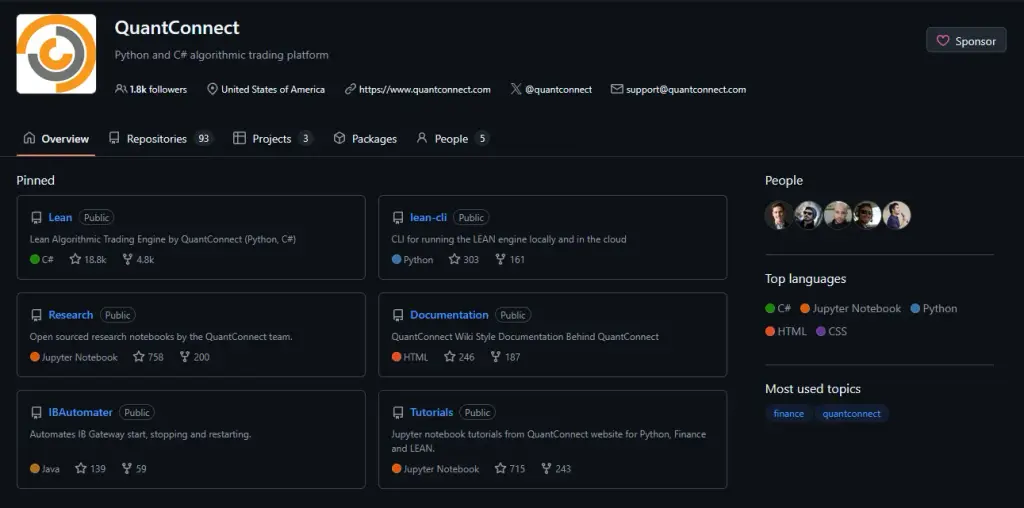Click the repo icon beside lean-cli

(x=398, y=217)
